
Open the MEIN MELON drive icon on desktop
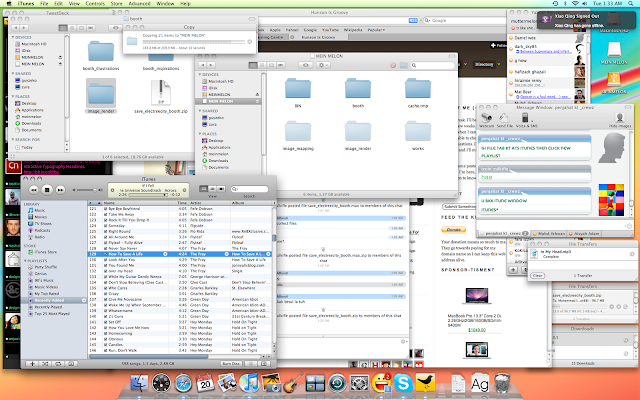[614, 53]
